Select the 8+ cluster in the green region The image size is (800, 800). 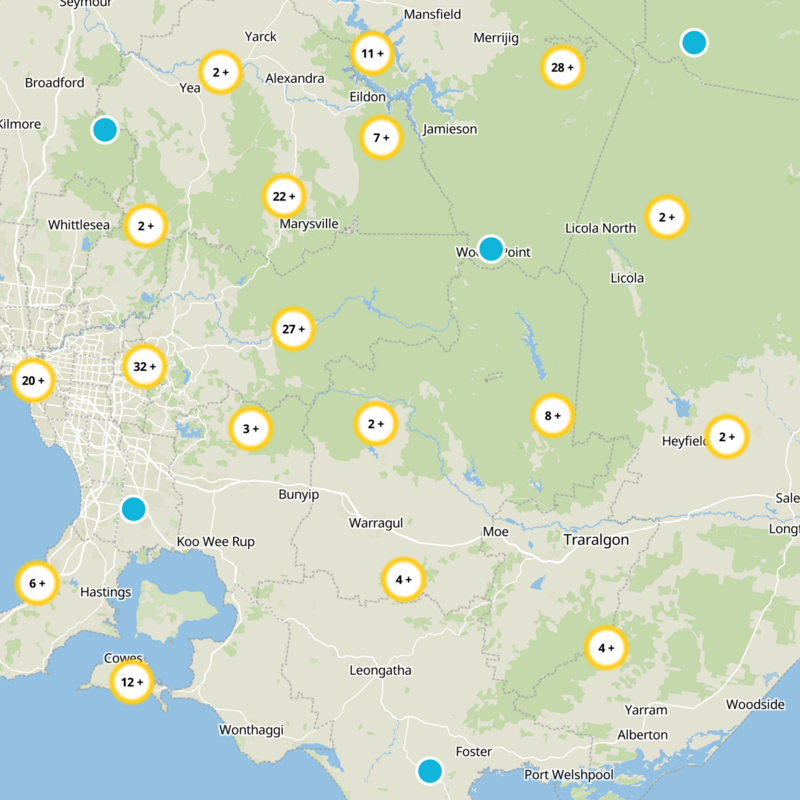coord(550,413)
